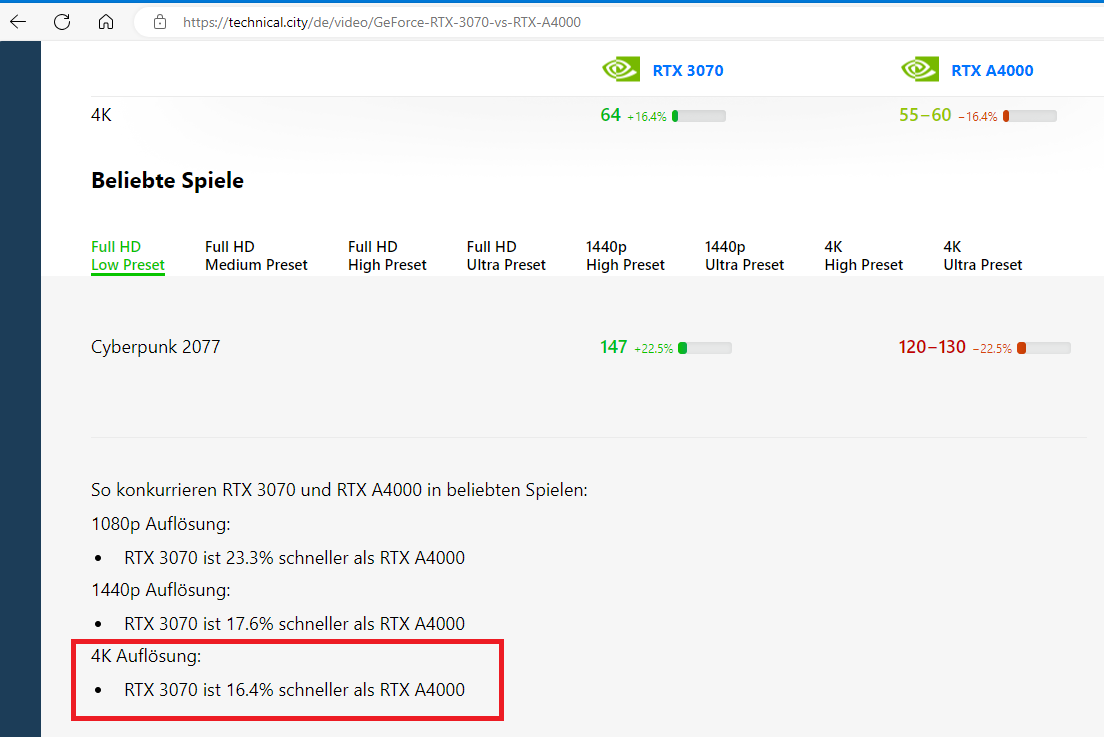Viewport: 1104px width, 737px height.
Task: Open the RTX A4000 header link
Action: [x=992, y=70]
